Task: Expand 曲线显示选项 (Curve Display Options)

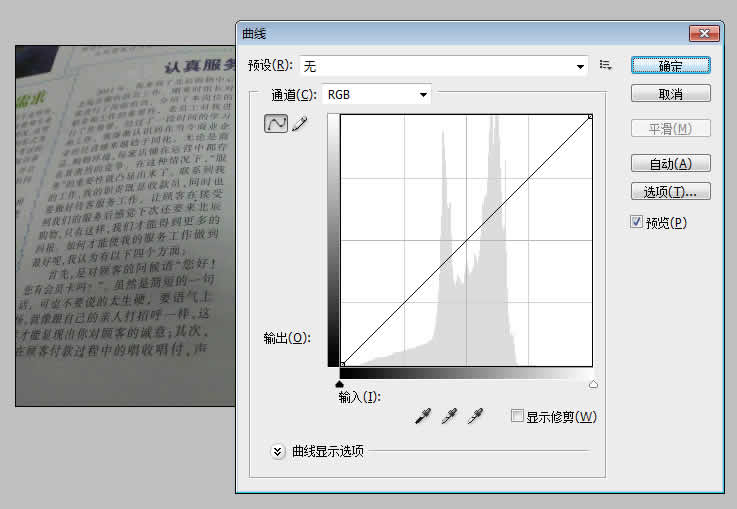Action: 278,451
